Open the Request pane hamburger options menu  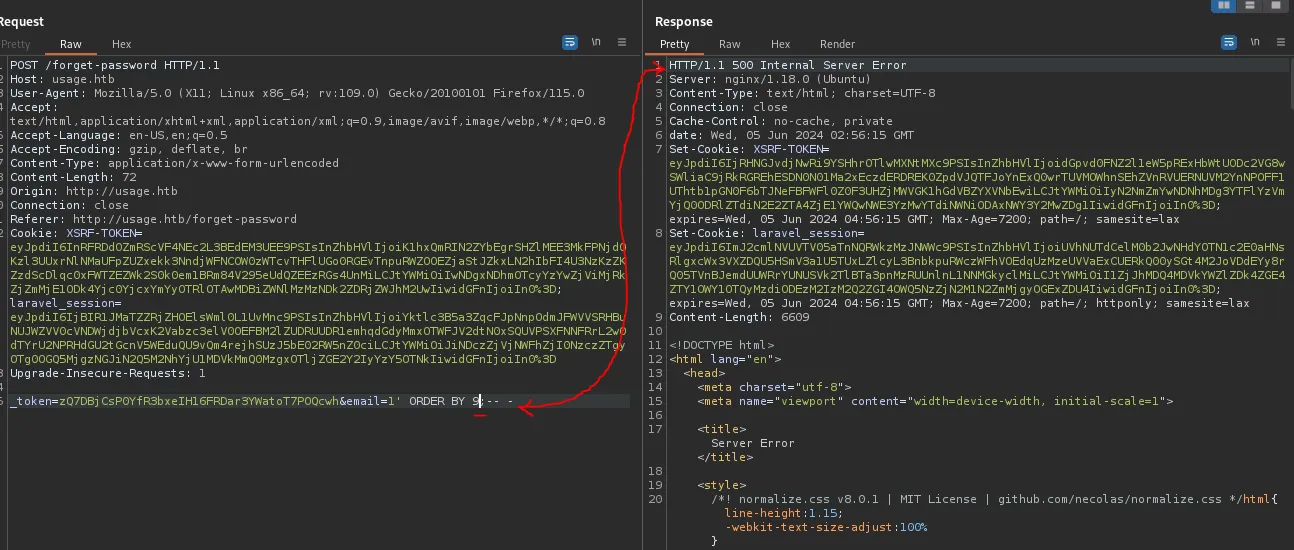pyautogui.click(x=622, y=43)
